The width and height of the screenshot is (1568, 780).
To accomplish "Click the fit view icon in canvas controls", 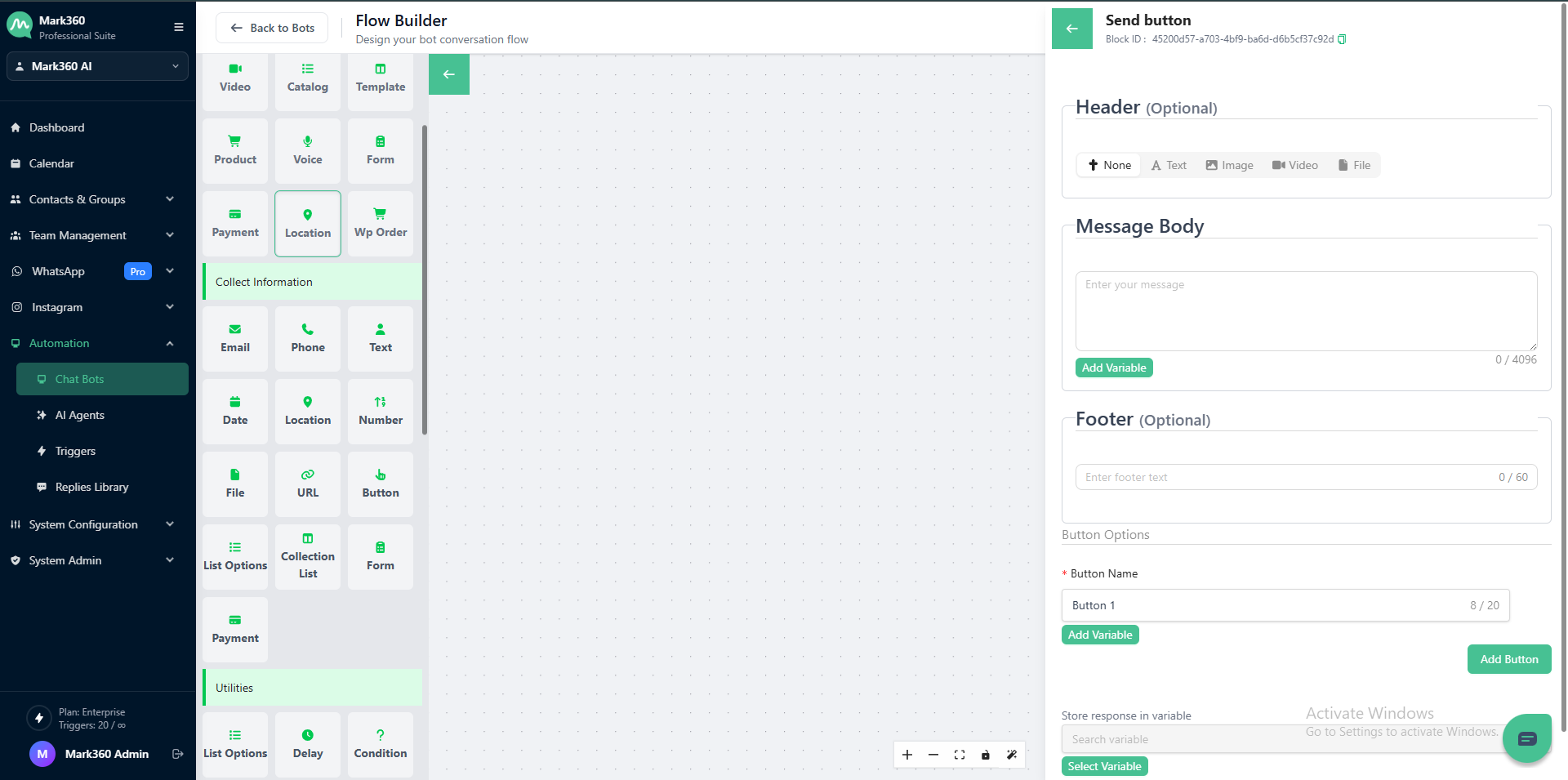I will tap(960, 755).
